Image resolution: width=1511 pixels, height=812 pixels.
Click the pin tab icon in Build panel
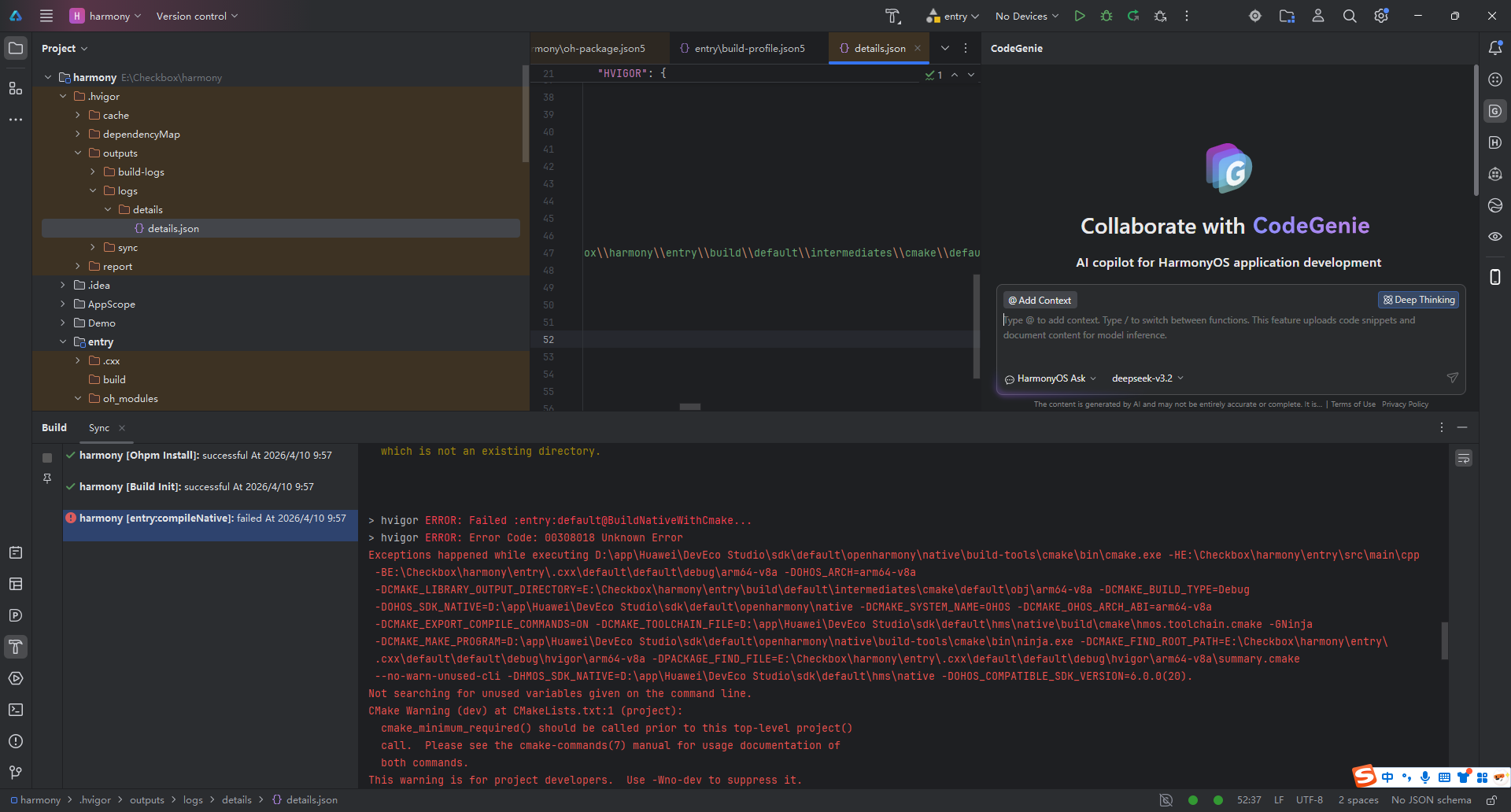point(47,478)
